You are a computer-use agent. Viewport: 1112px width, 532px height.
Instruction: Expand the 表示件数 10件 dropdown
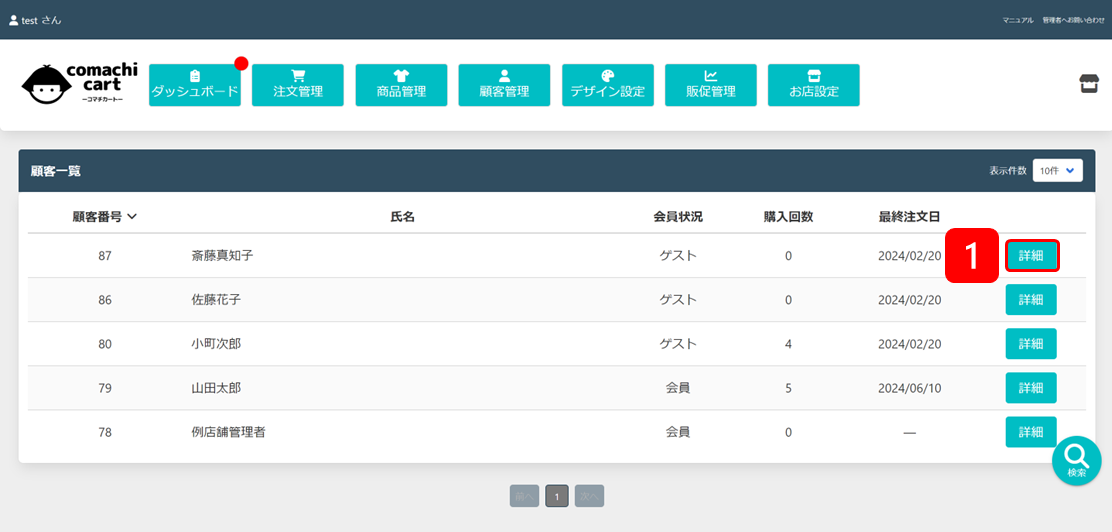click(1057, 170)
